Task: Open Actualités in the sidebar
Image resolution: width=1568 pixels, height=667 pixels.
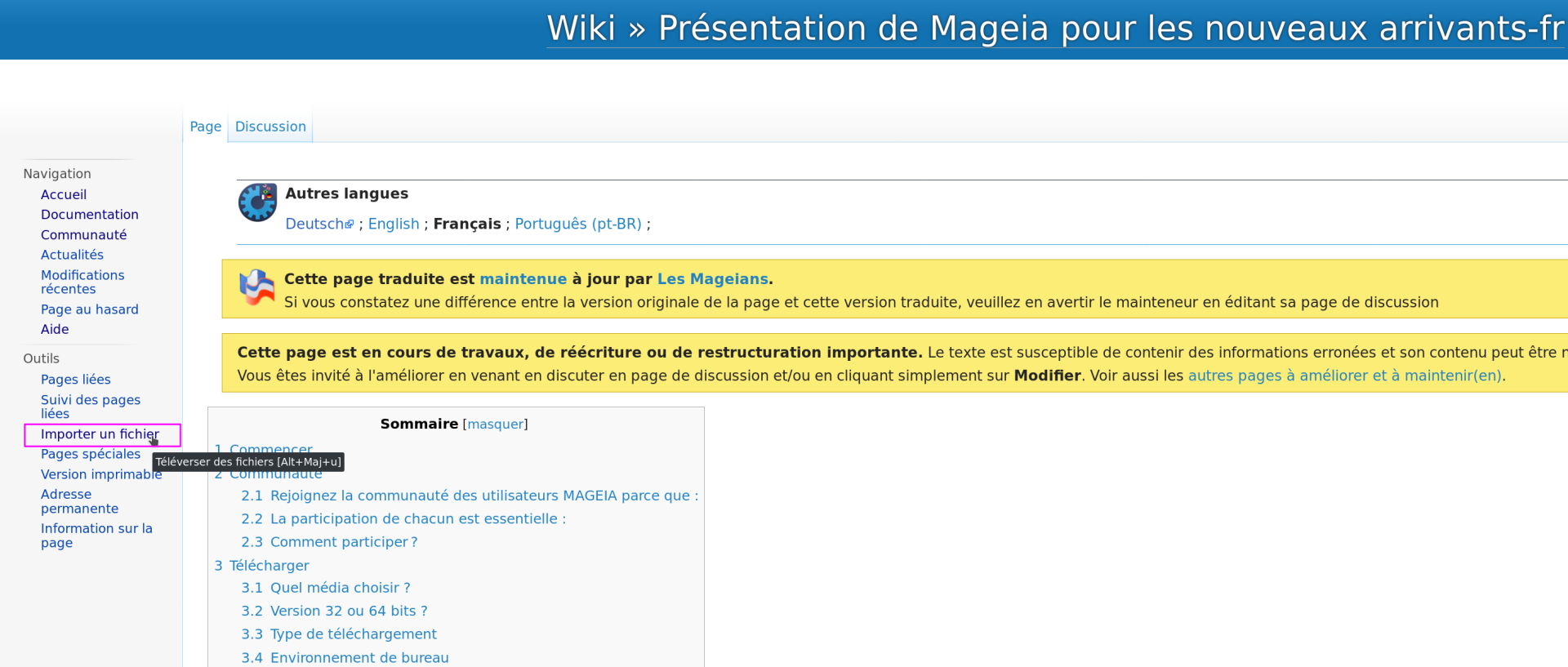Action: 73,255
